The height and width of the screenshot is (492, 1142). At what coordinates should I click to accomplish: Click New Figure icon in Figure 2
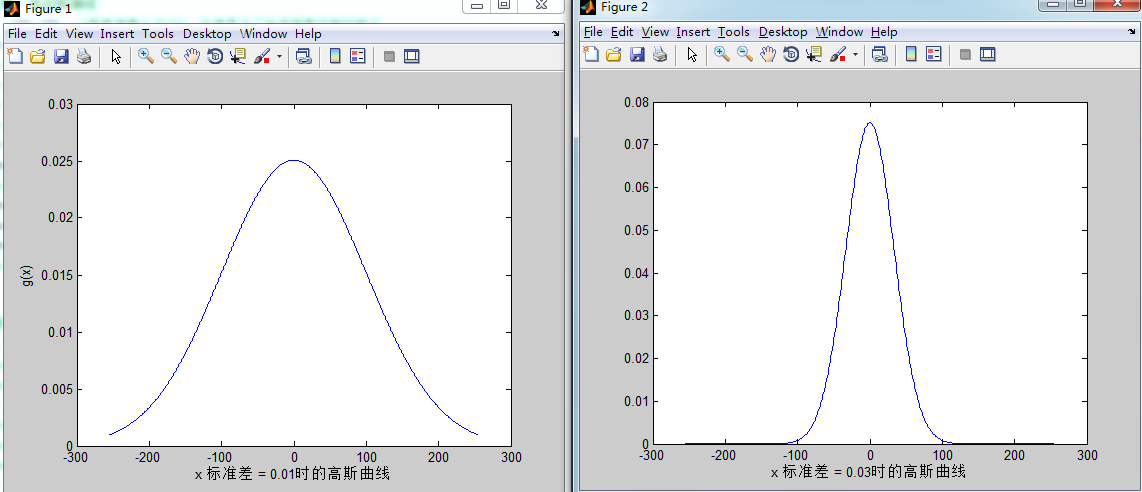[591, 55]
